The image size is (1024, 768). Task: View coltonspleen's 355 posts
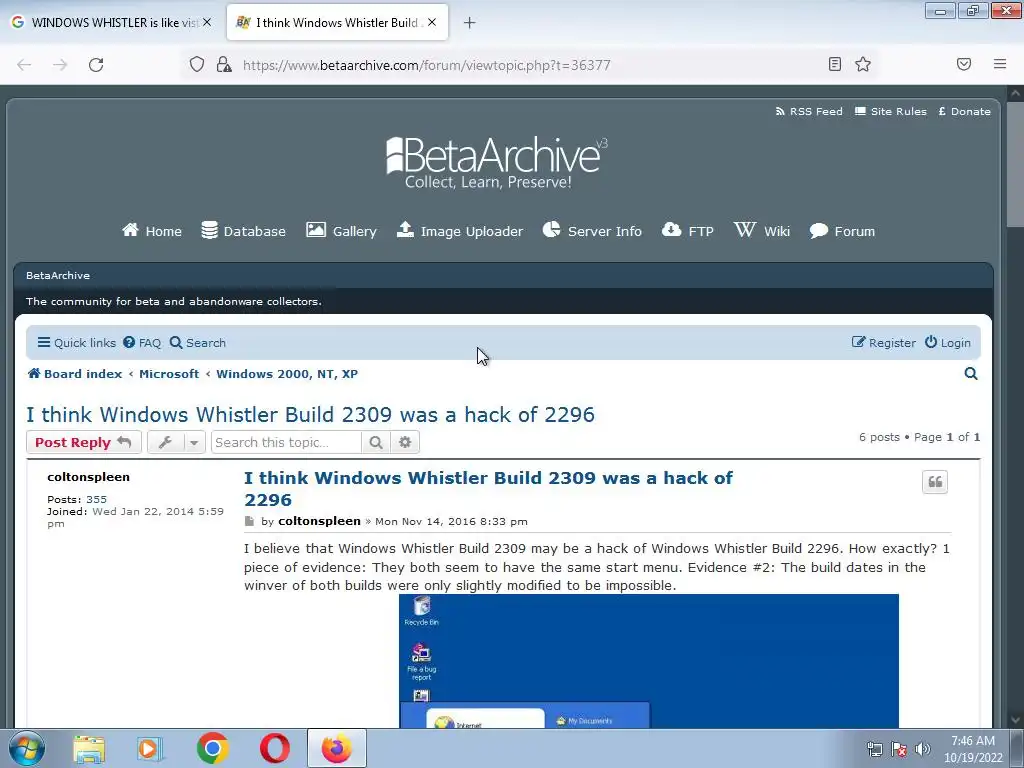(96, 499)
